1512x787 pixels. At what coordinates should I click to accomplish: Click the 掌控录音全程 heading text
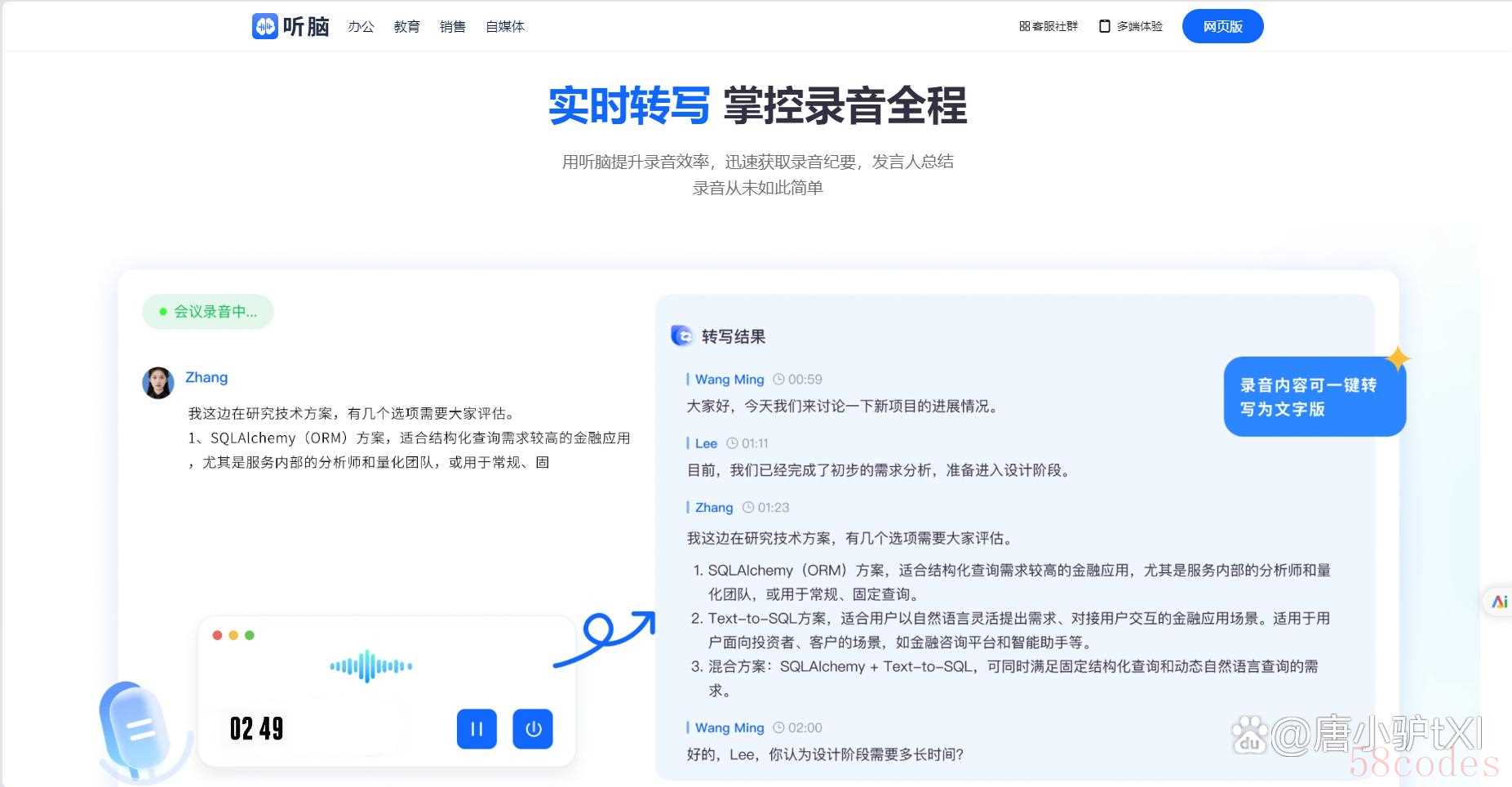point(845,106)
